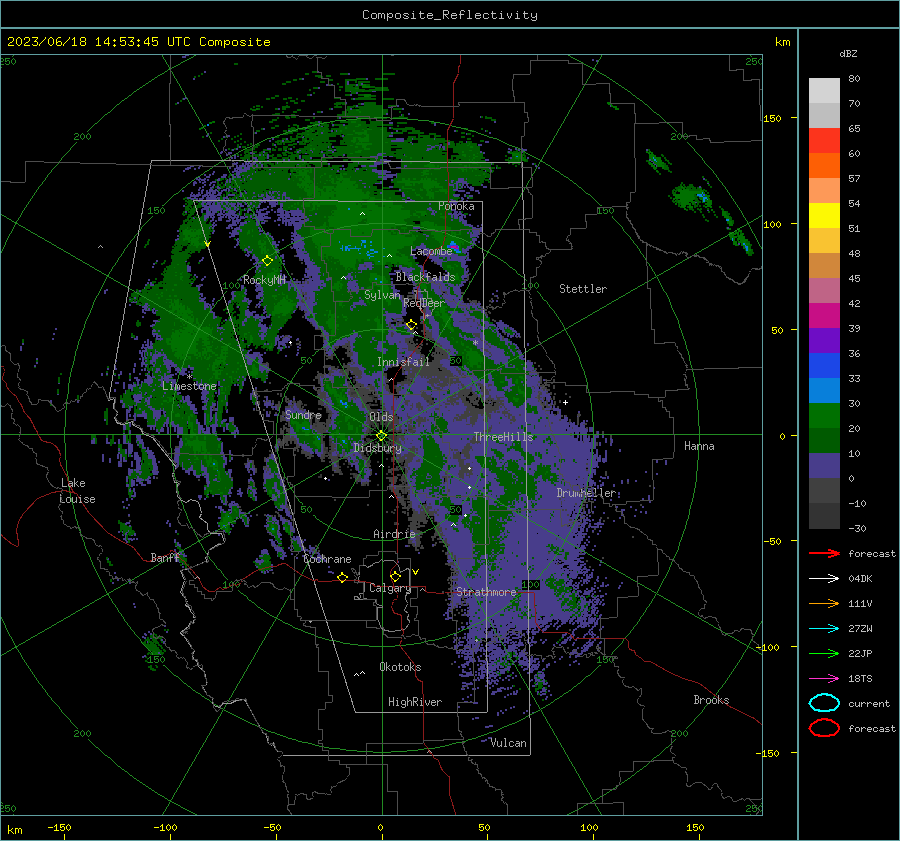Viewport: 900px width, 841px height.
Task: Click the Composite_Reflectivity title
Action: (x=450, y=15)
